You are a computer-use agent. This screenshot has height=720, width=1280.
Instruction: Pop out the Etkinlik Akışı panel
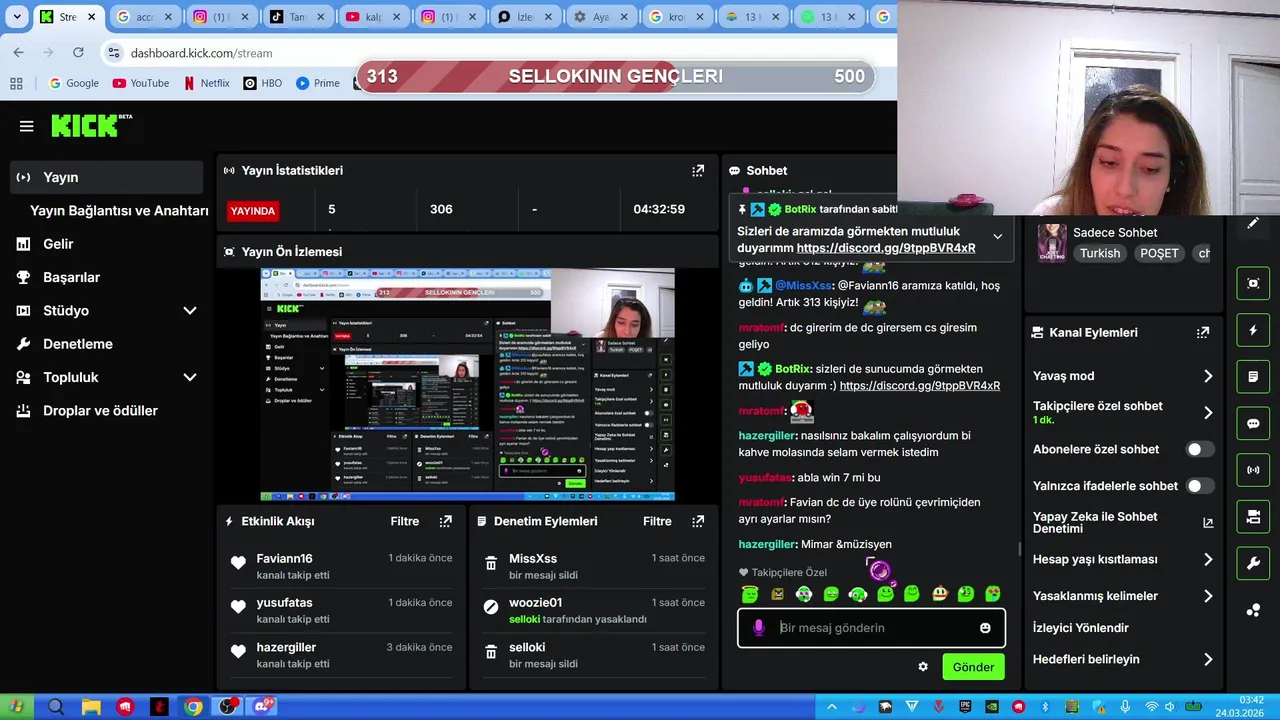point(446,521)
